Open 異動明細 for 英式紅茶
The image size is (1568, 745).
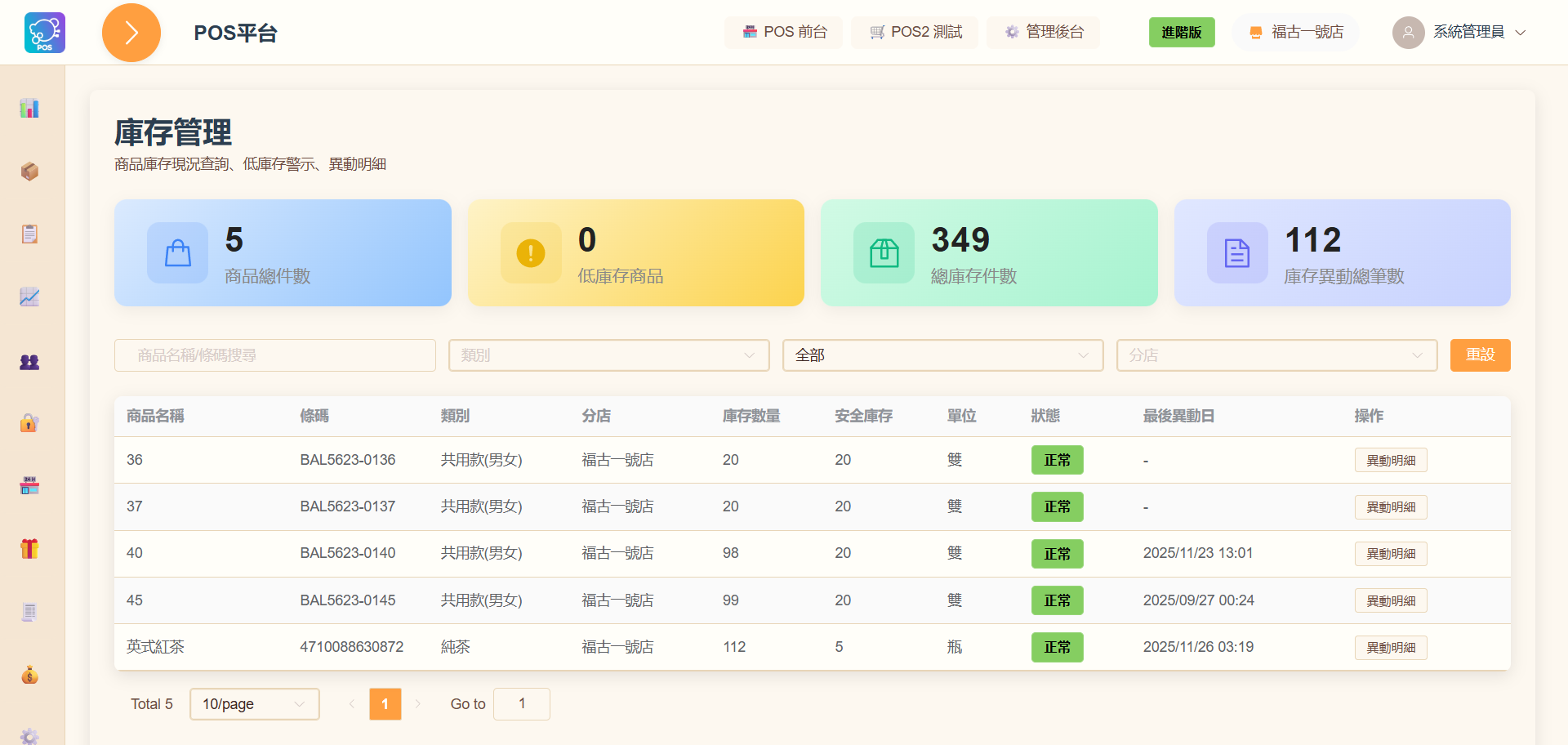pos(1391,647)
